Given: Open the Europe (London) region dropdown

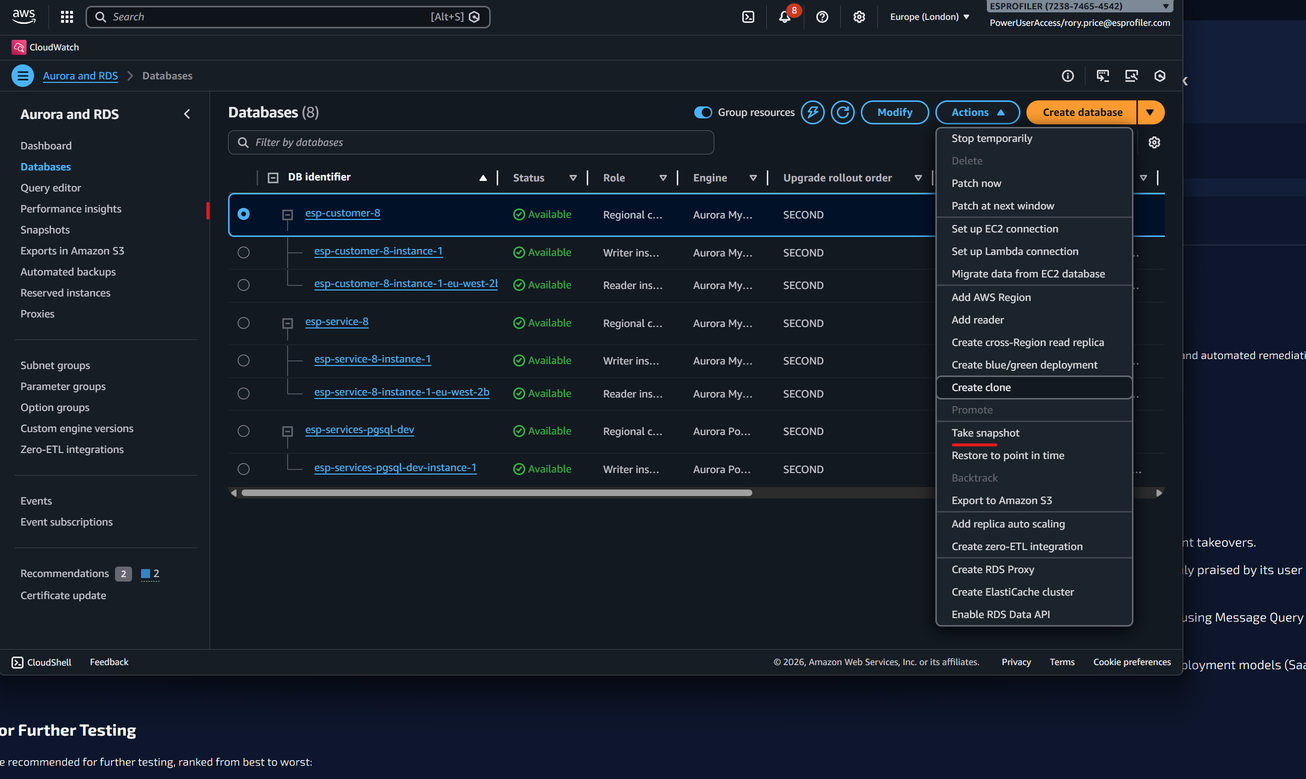Looking at the screenshot, I should (x=929, y=17).
